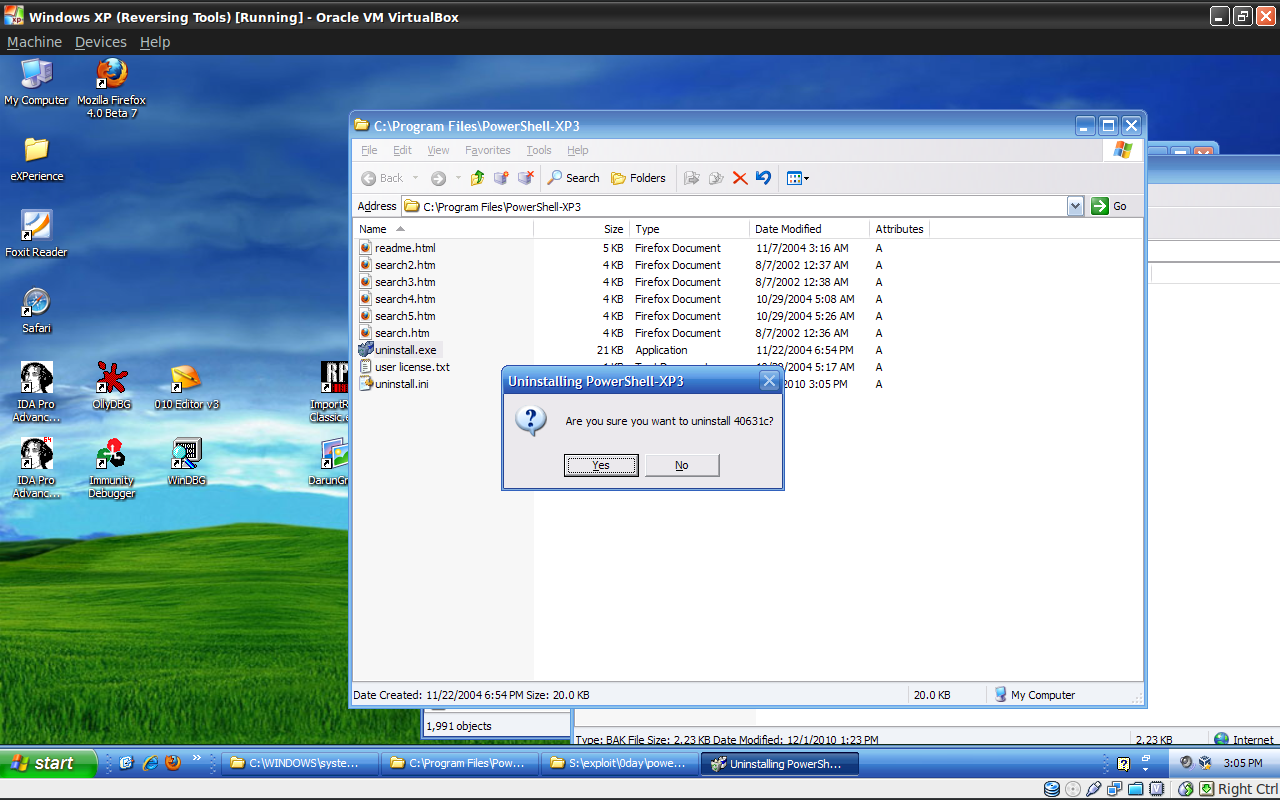Open the File menu in Explorer
This screenshot has height=800, width=1280.
pos(369,150)
